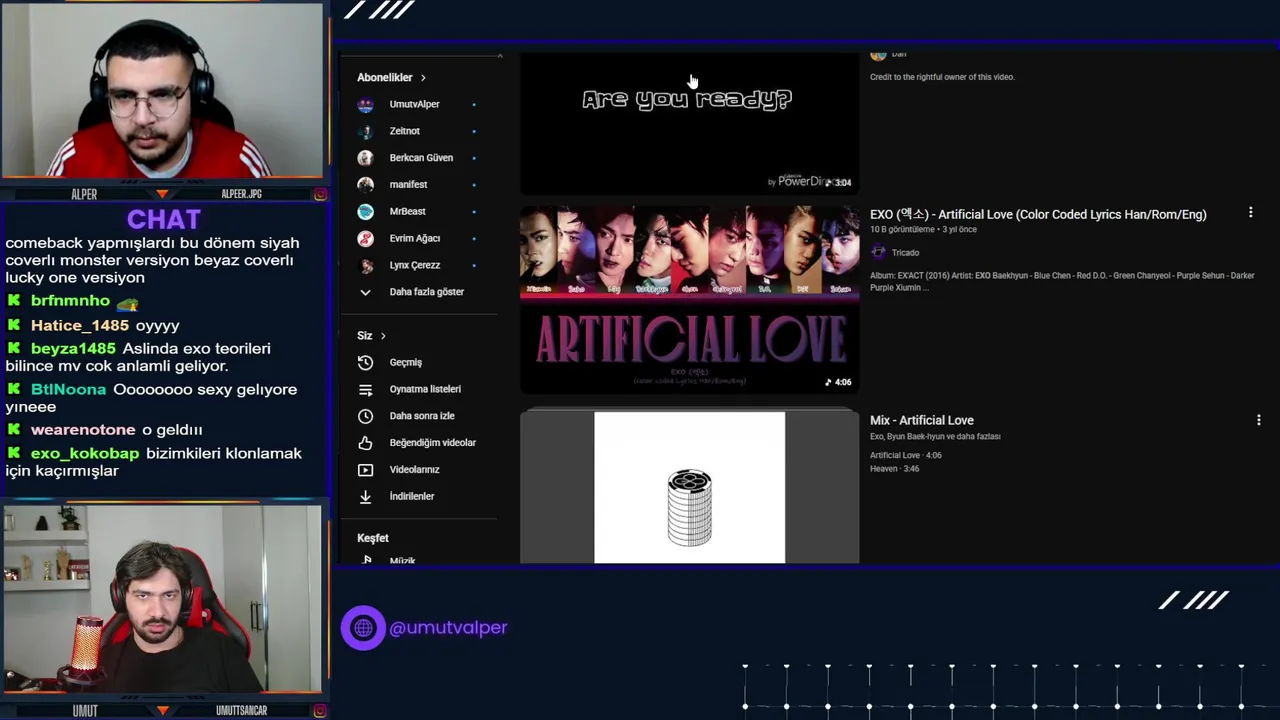Click the K badge beside brfnmnho
The height and width of the screenshot is (720, 1280).
click(14, 300)
